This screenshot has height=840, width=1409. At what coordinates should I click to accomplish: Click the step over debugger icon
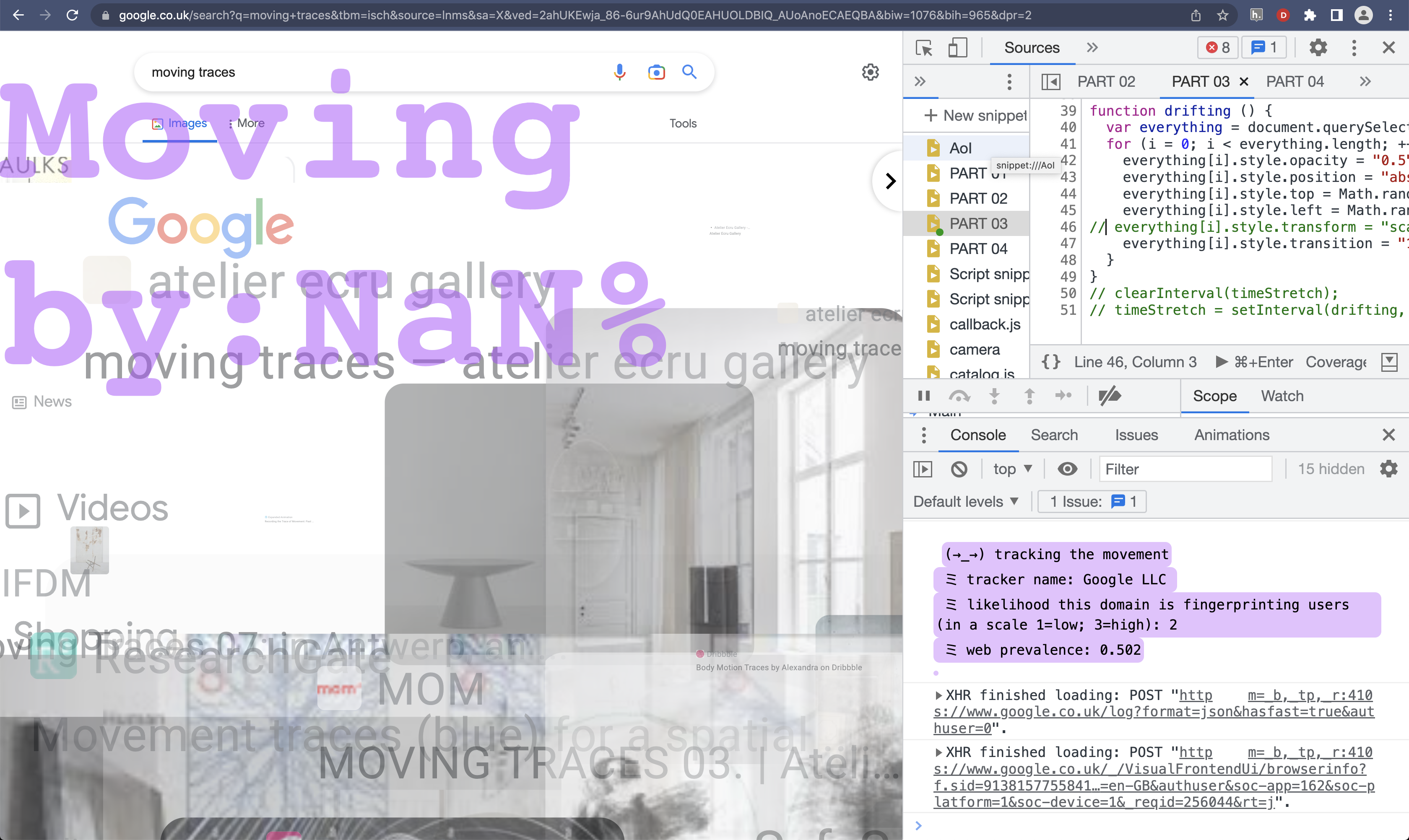click(959, 396)
